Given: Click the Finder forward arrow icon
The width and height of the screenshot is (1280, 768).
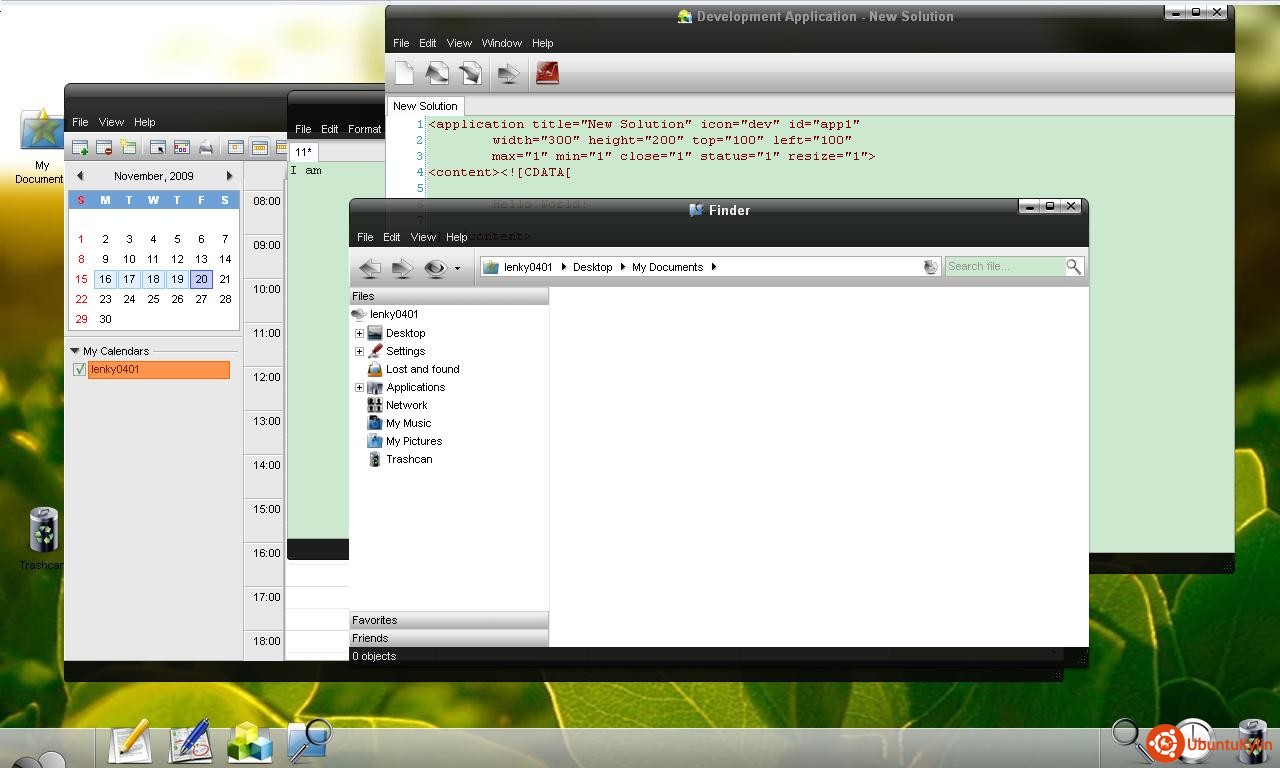Looking at the screenshot, I should (402, 268).
